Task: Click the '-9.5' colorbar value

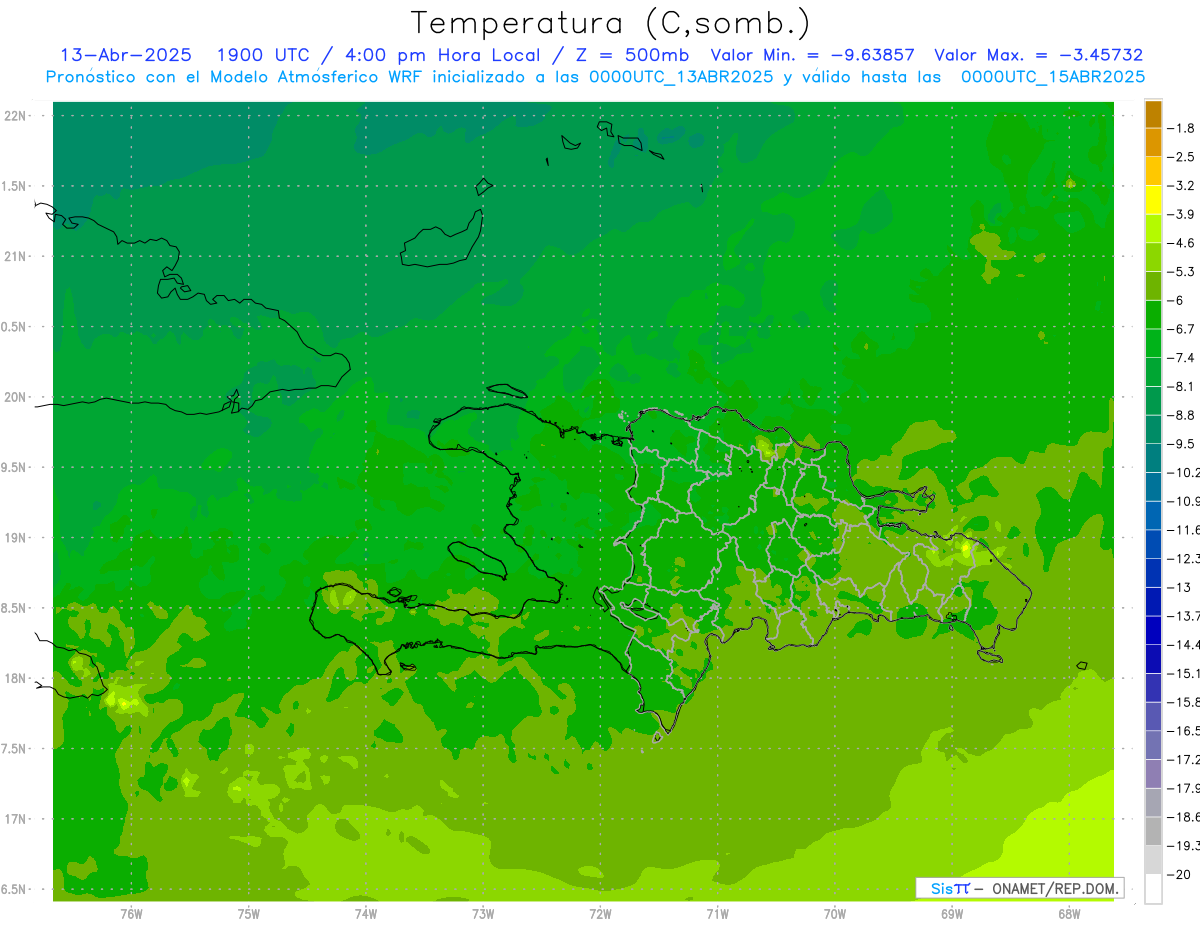Action: pyautogui.click(x=1183, y=444)
